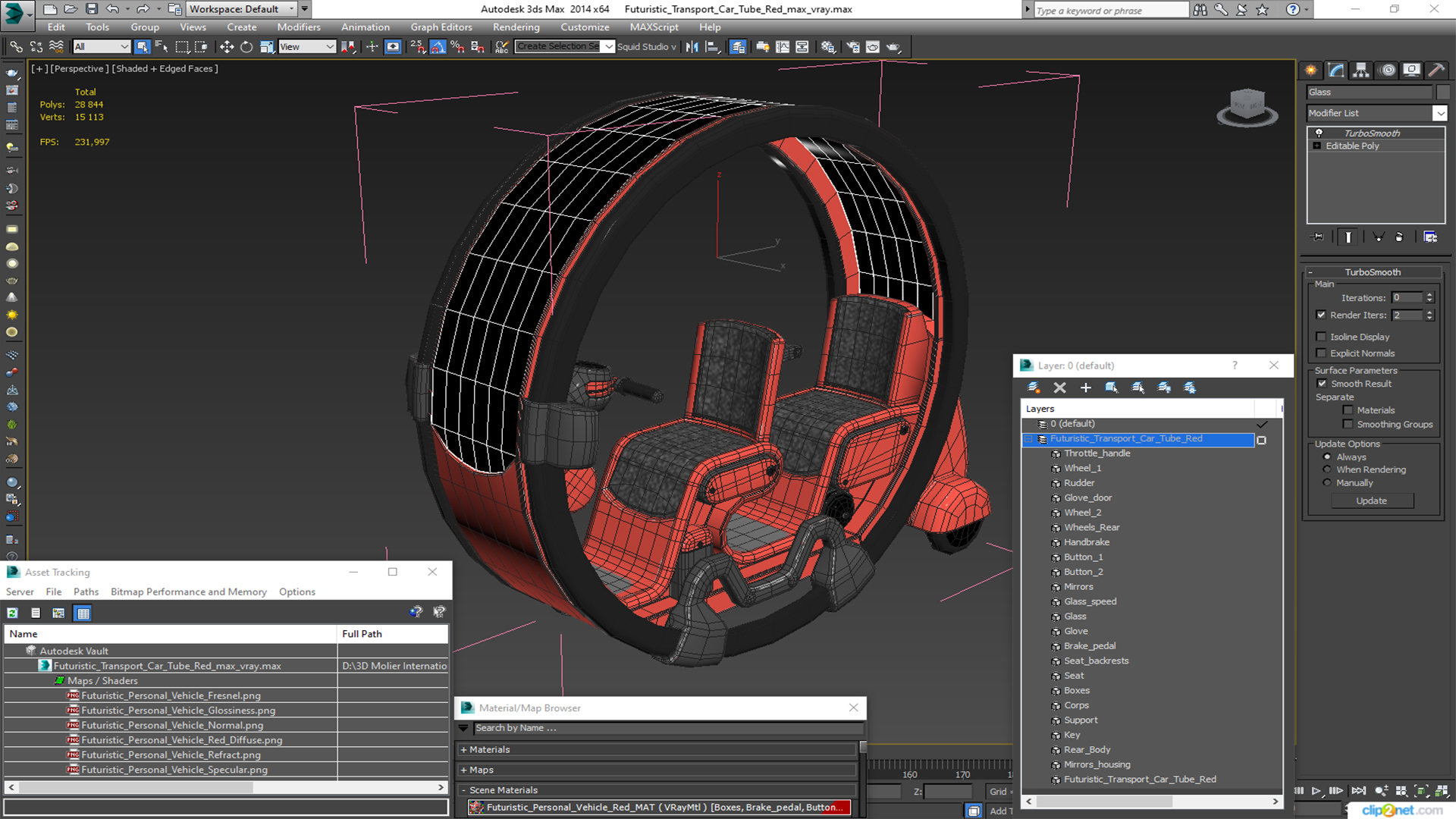Screen dimensions: 1456x819
Task: Select When Rendering update option
Action: click(x=1327, y=469)
